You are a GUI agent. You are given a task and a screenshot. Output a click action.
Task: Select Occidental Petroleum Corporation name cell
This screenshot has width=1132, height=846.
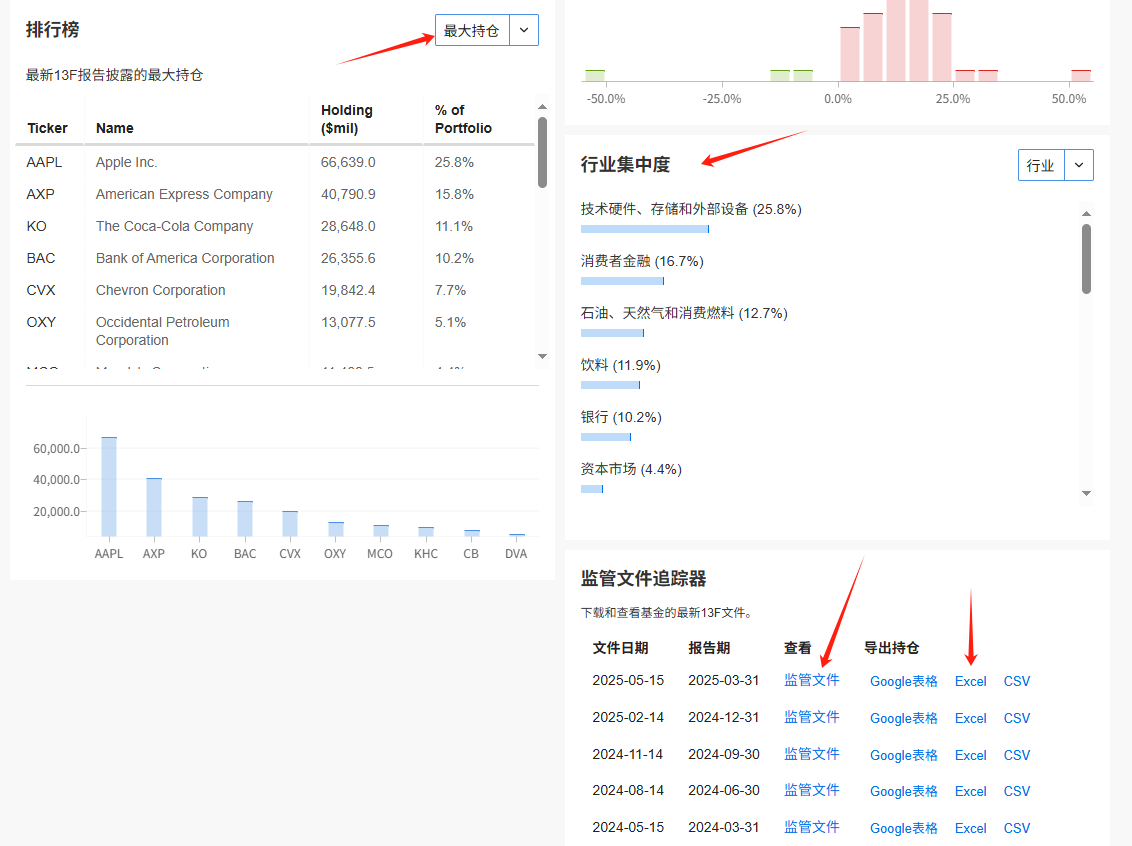pos(162,331)
